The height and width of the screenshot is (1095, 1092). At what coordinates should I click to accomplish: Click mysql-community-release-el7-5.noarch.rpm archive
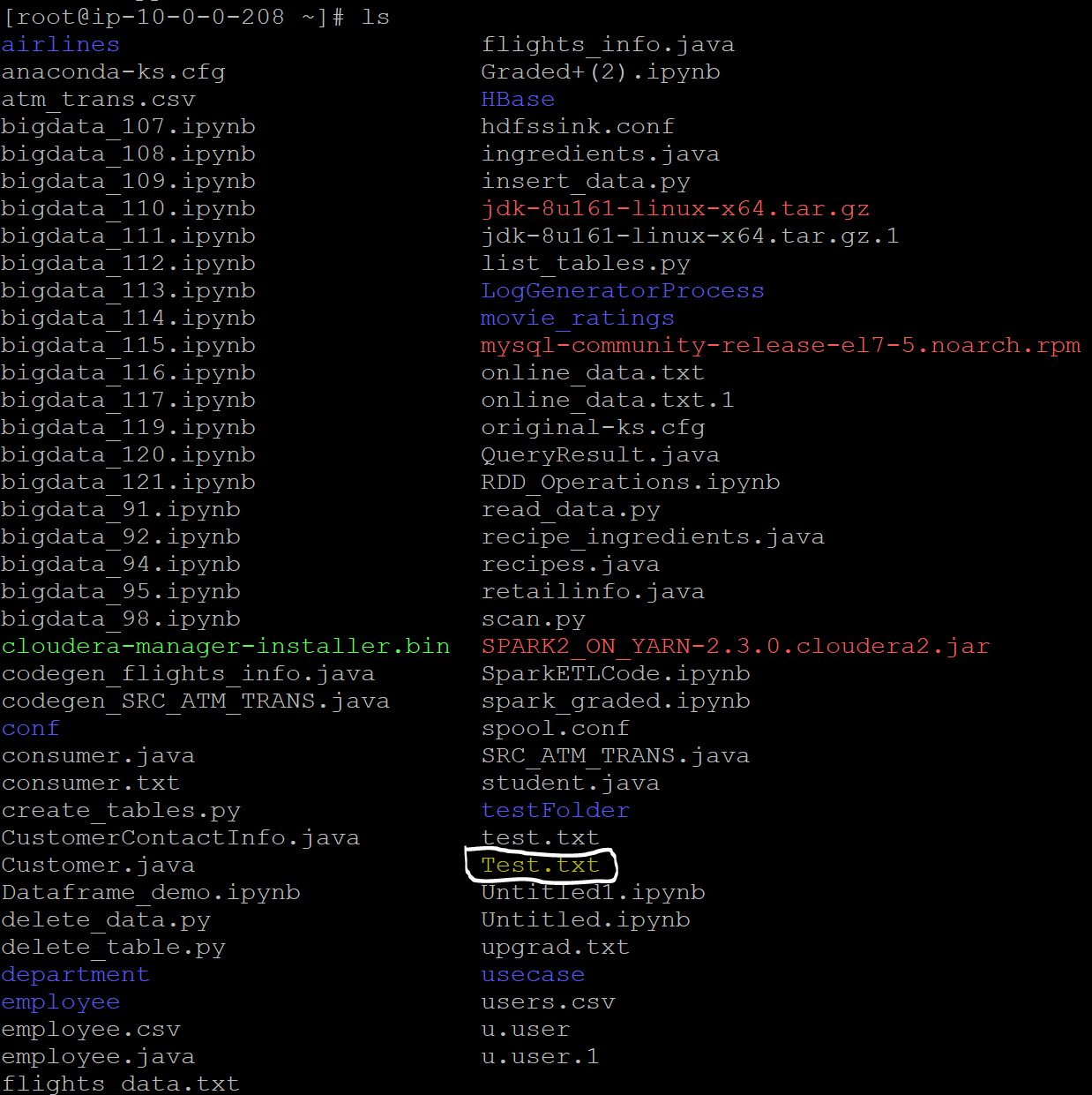click(x=780, y=345)
